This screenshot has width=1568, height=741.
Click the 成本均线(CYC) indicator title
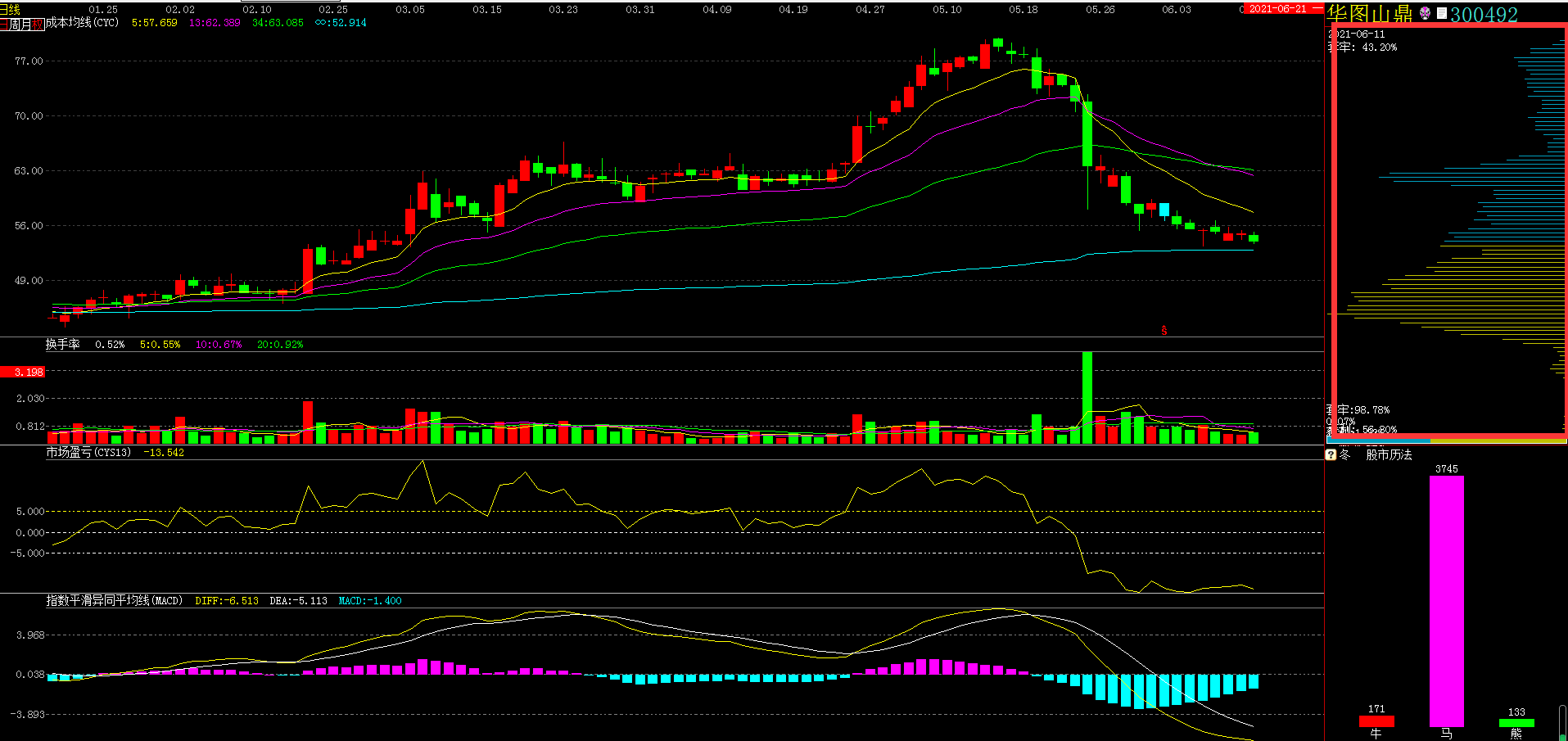click(x=82, y=23)
